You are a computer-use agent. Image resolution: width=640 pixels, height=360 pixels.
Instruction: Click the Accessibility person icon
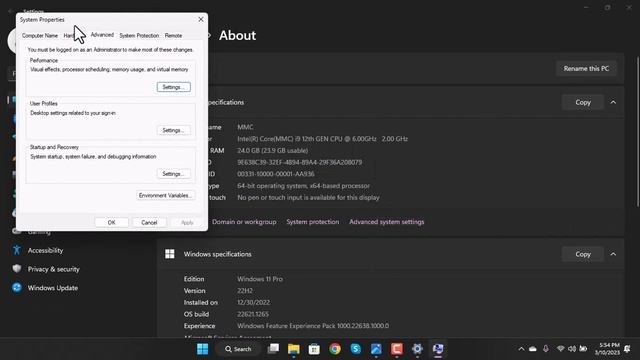pyautogui.click(x=17, y=250)
